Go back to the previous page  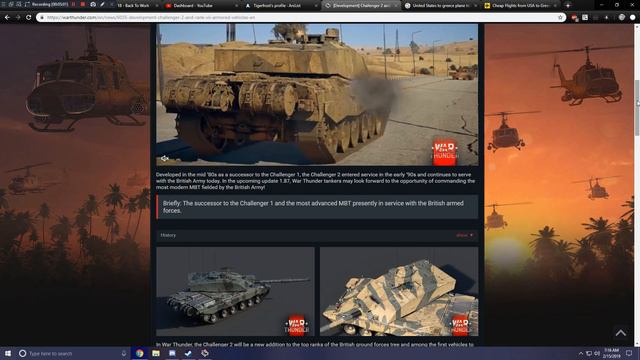[x=7, y=18]
